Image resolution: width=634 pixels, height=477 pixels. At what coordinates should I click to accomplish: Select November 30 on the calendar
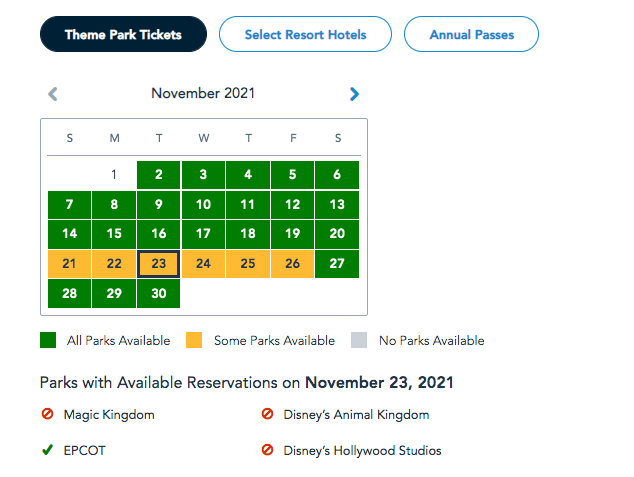[x=158, y=293]
